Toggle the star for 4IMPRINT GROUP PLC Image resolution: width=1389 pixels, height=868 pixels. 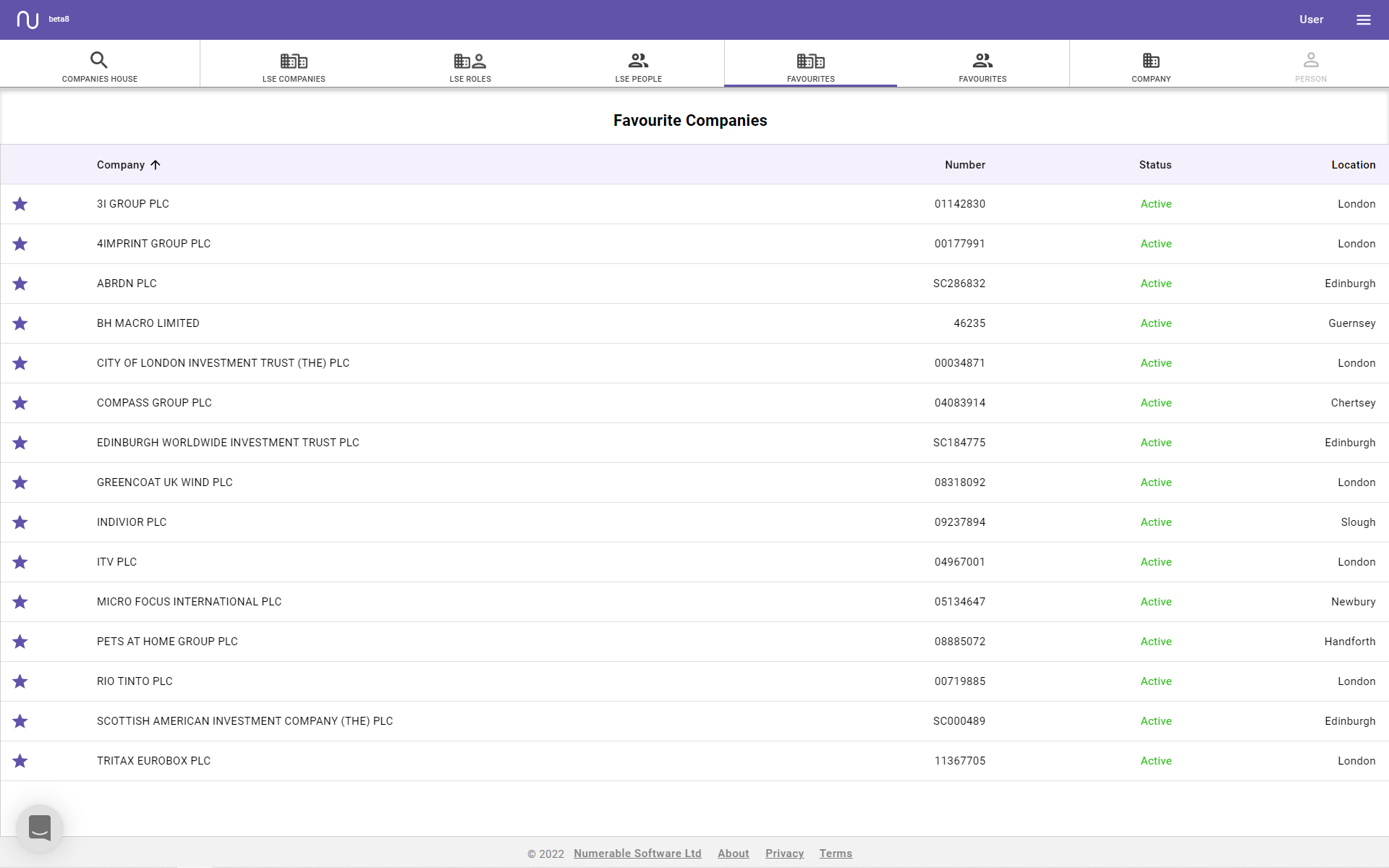tap(20, 244)
